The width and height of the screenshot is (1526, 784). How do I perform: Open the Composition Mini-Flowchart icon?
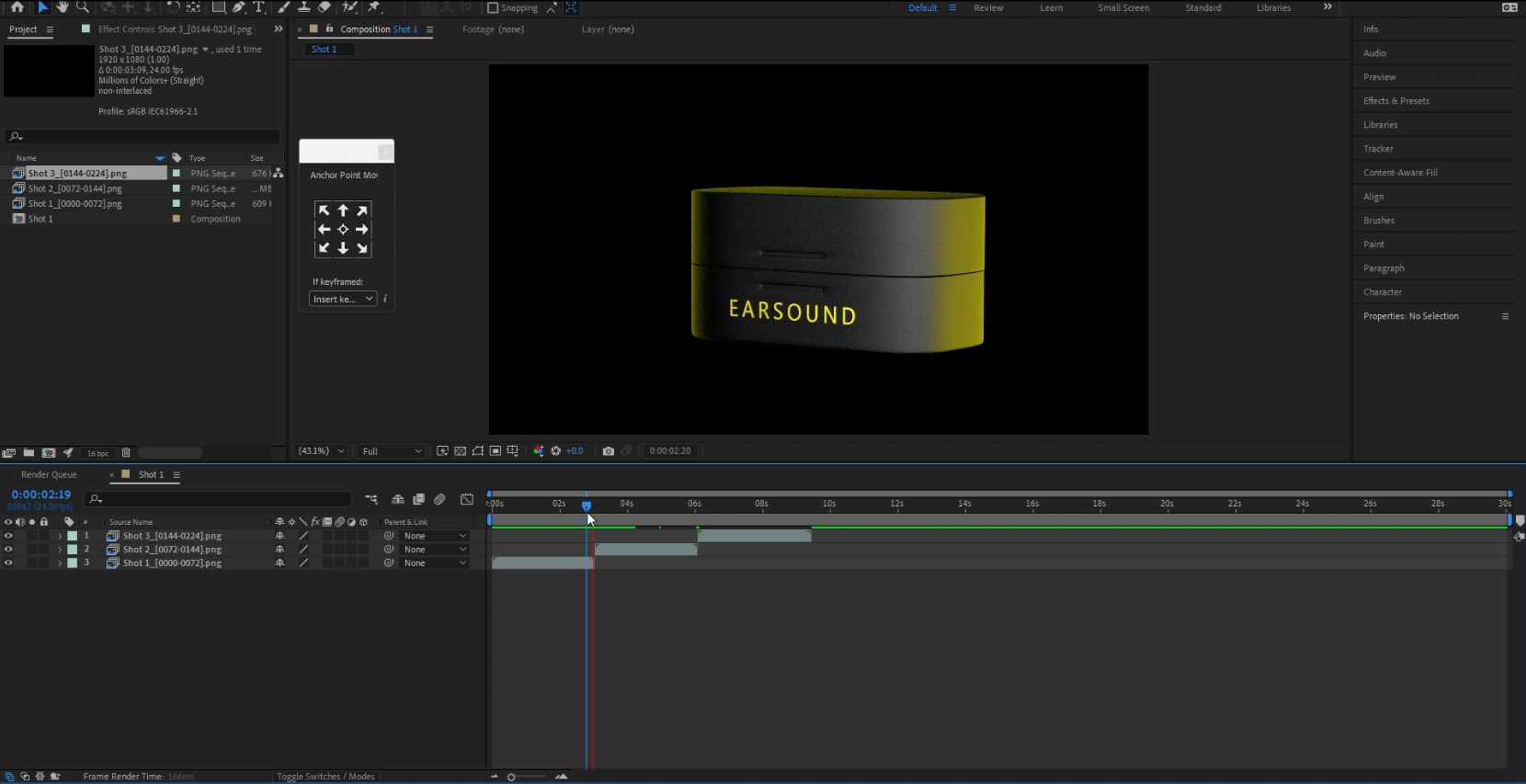pos(371,499)
